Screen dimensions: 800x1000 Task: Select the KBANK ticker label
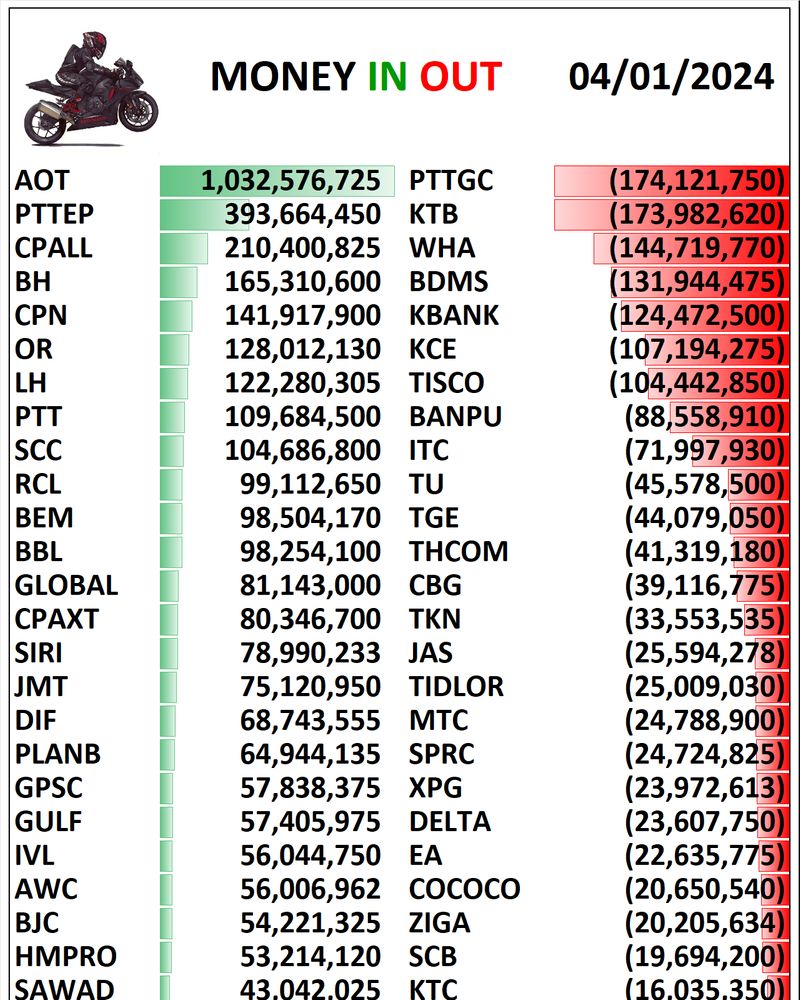pos(454,316)
